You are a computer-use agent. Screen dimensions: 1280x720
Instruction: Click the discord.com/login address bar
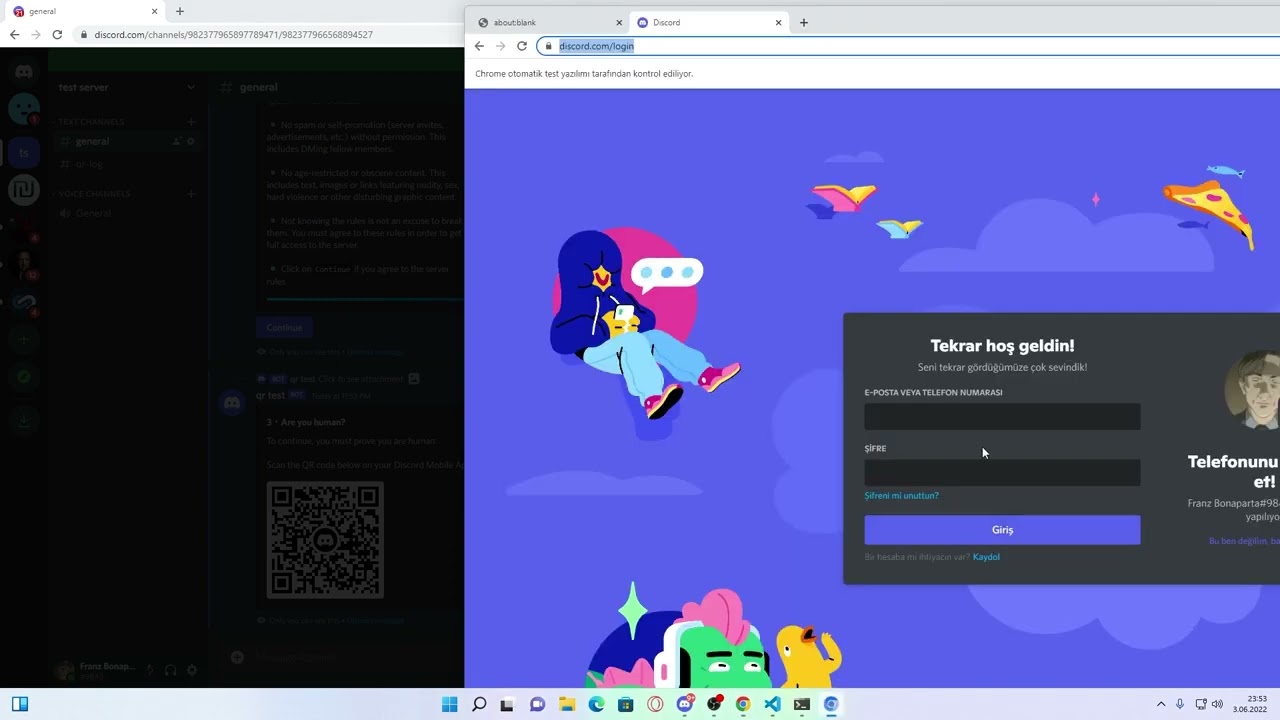tap(908, 46)
